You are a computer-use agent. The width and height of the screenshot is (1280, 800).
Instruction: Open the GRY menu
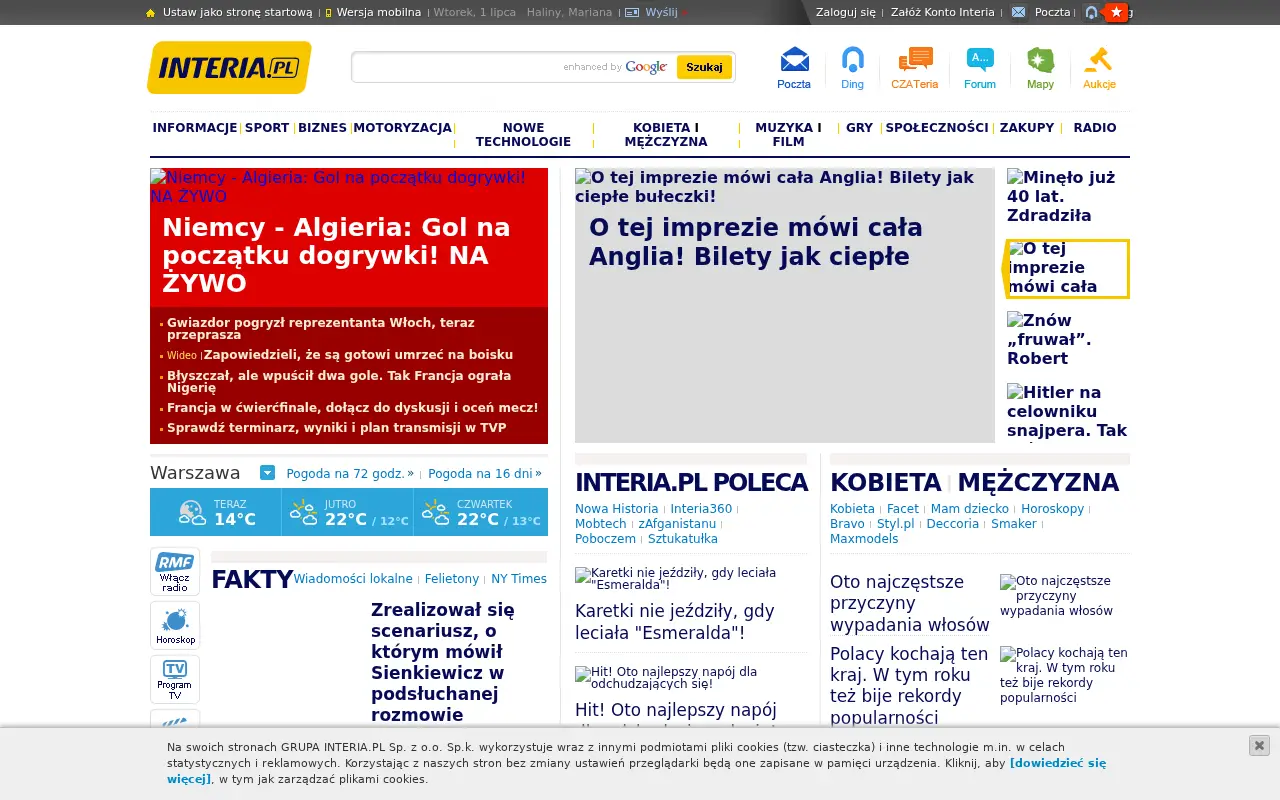(x=859, y=128)
